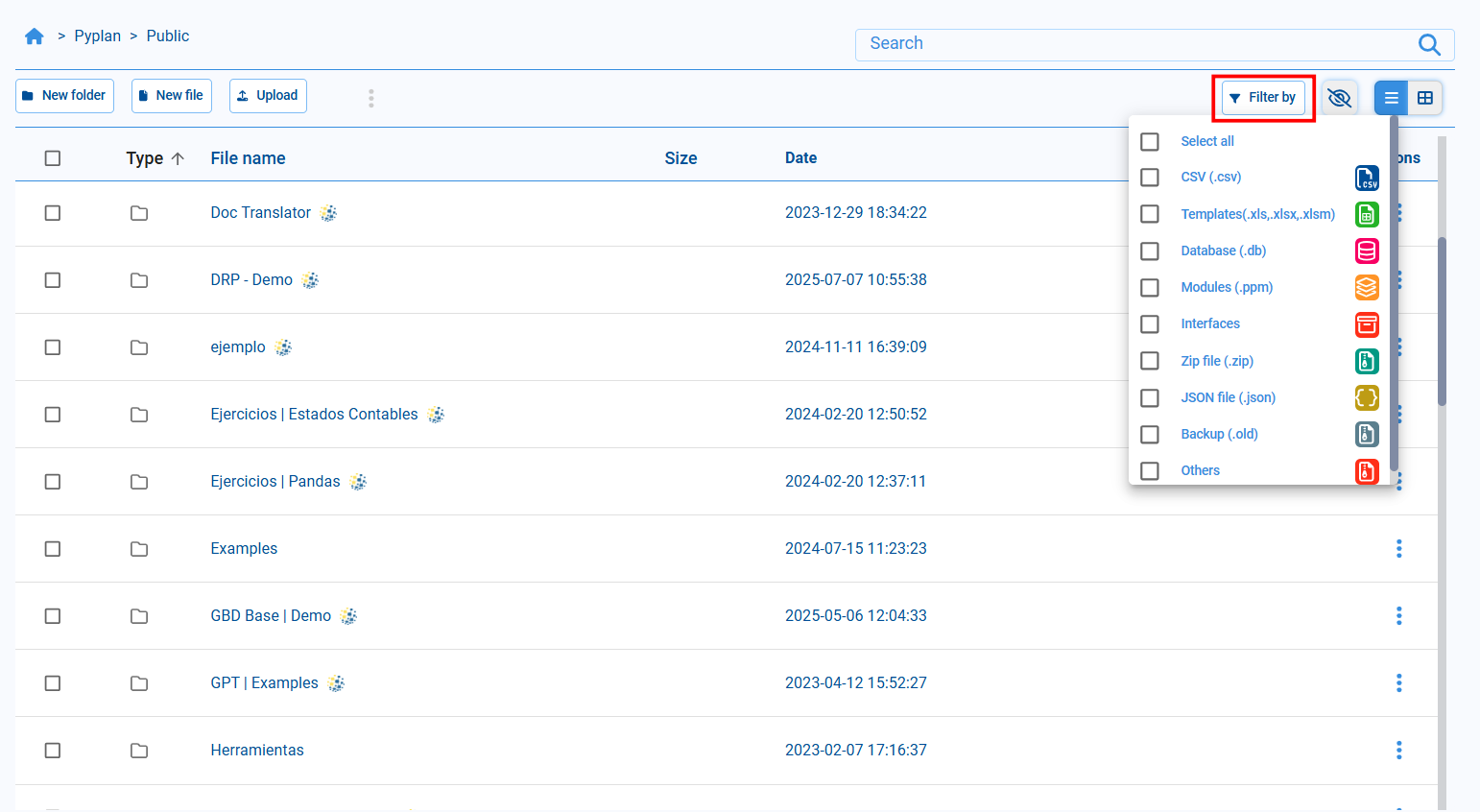1480x812 pixels.
Task: Open the GBD Base | Demo folder
Action: click(x=270, y=616)
